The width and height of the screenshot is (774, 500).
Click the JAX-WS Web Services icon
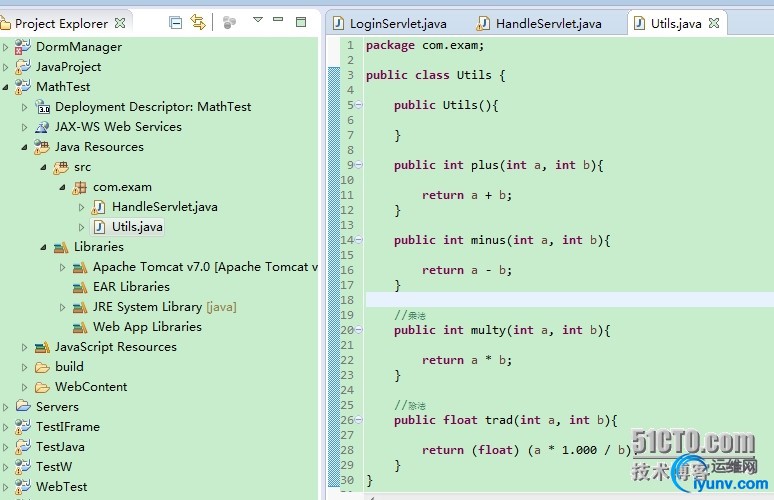coord(42,127)
